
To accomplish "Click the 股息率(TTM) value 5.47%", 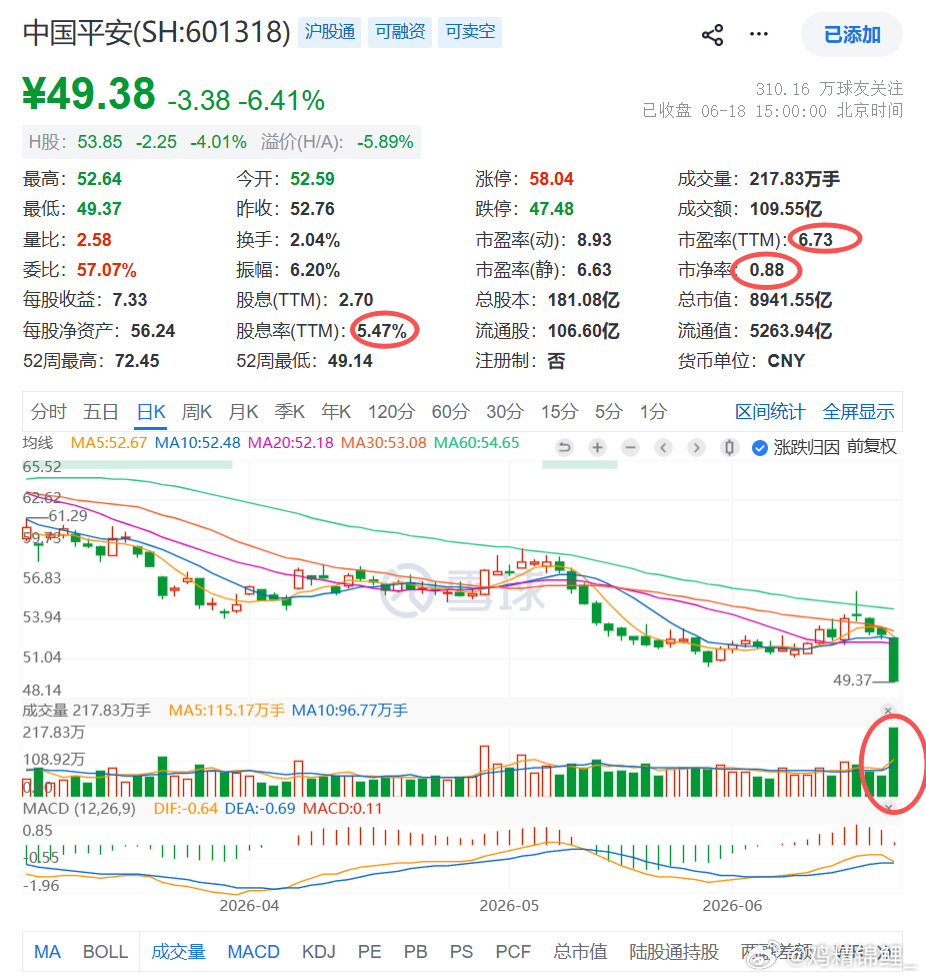I will pyautogui.click(x=382, y=331).
